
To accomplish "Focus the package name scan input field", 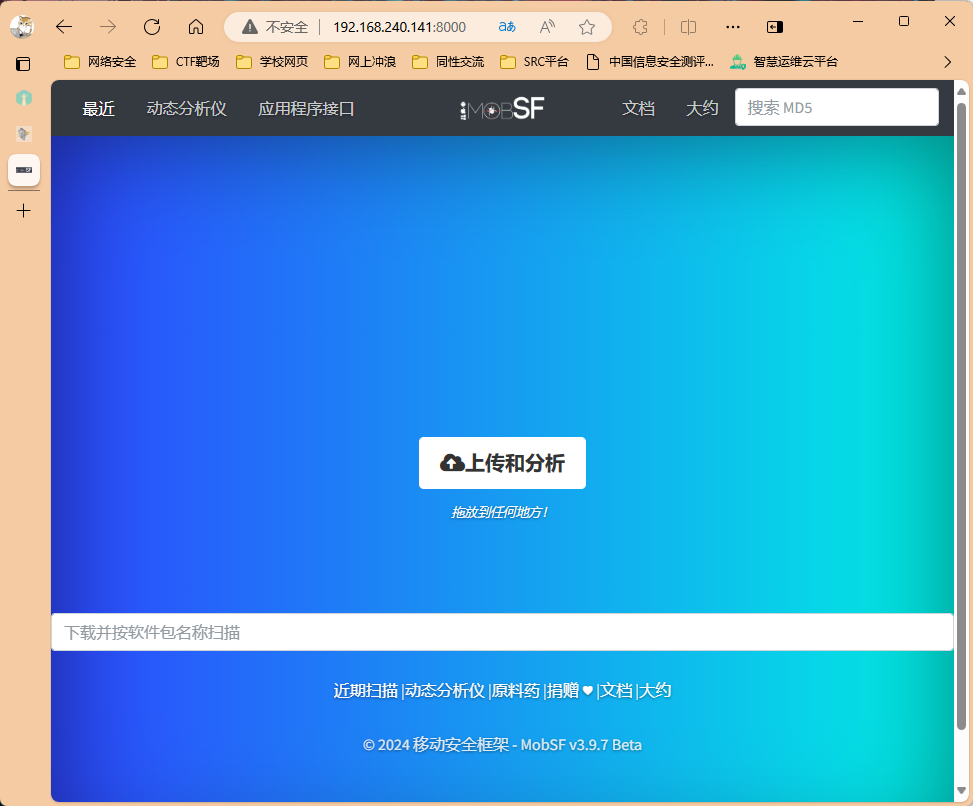I will click(x=502, y=632).
